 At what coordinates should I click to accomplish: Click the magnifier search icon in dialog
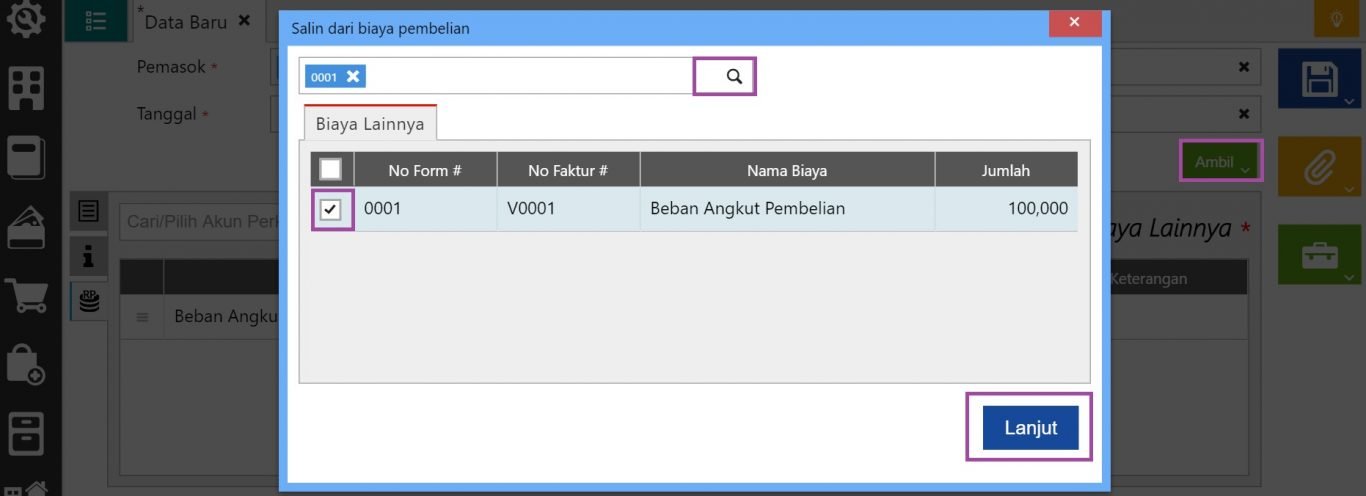click(x=734, y=77)
